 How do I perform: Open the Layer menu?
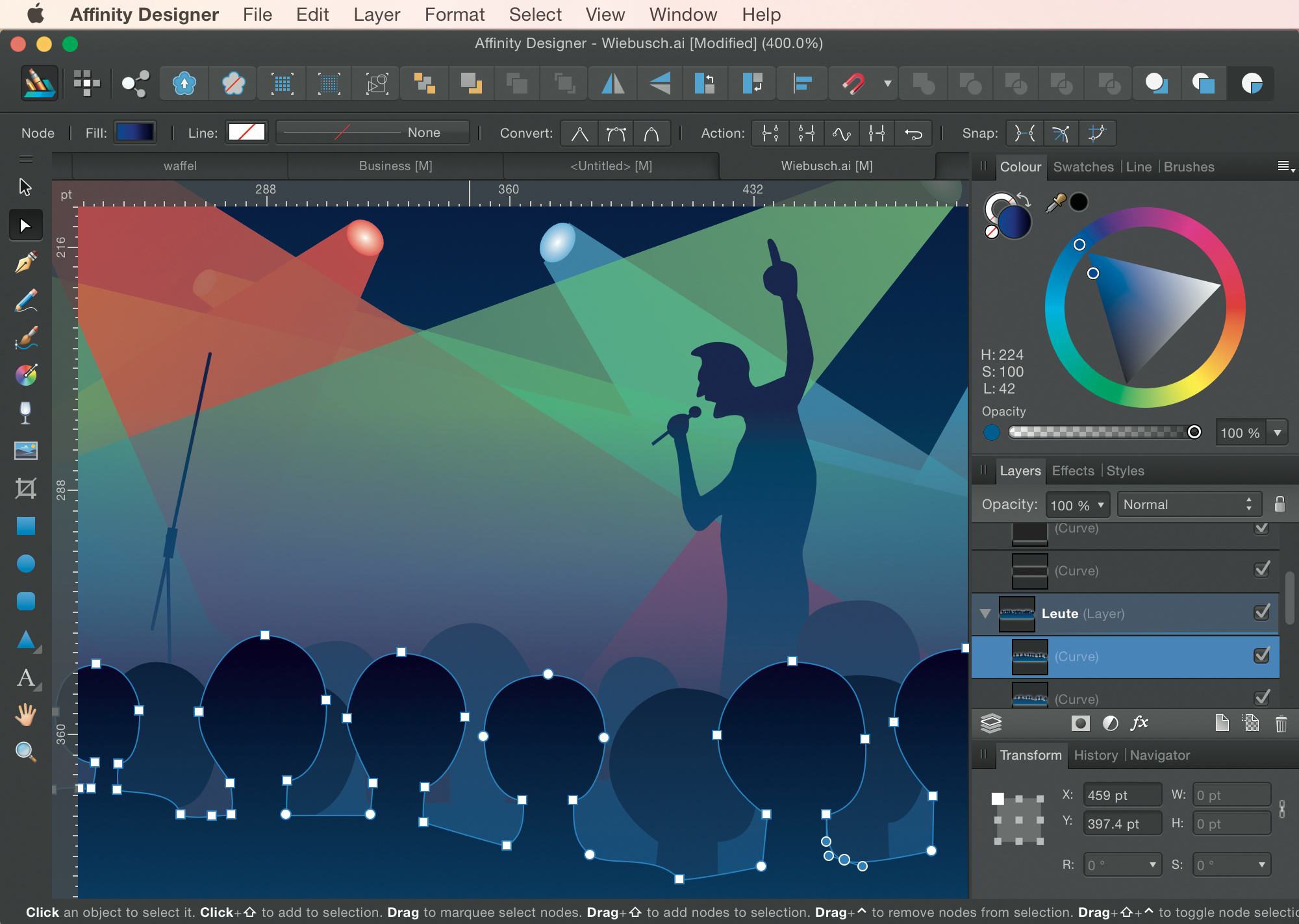coord(377,14)
